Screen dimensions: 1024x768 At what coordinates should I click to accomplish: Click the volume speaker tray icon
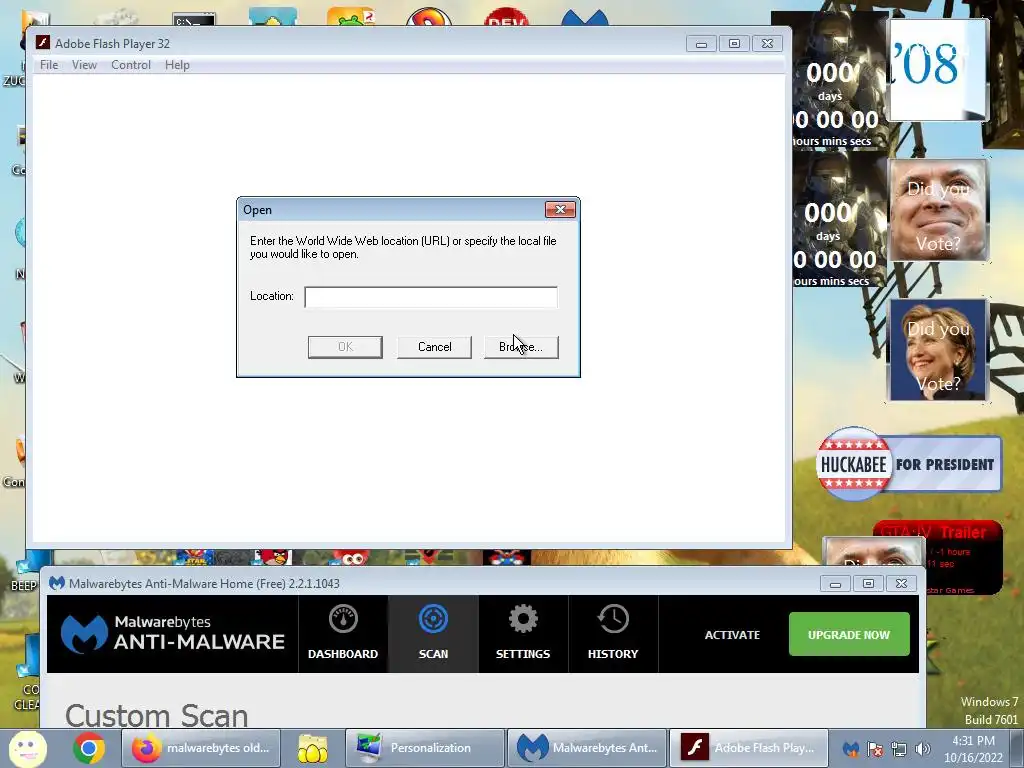[x=923, y=749]
